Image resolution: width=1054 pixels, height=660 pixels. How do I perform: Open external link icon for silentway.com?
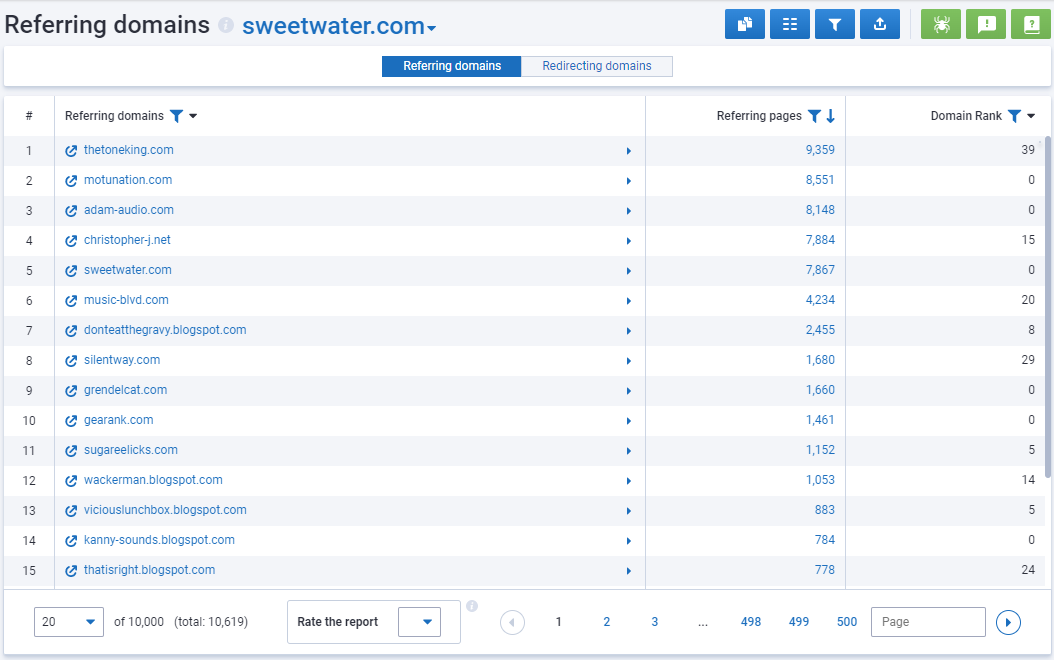[x=71, y=361]
